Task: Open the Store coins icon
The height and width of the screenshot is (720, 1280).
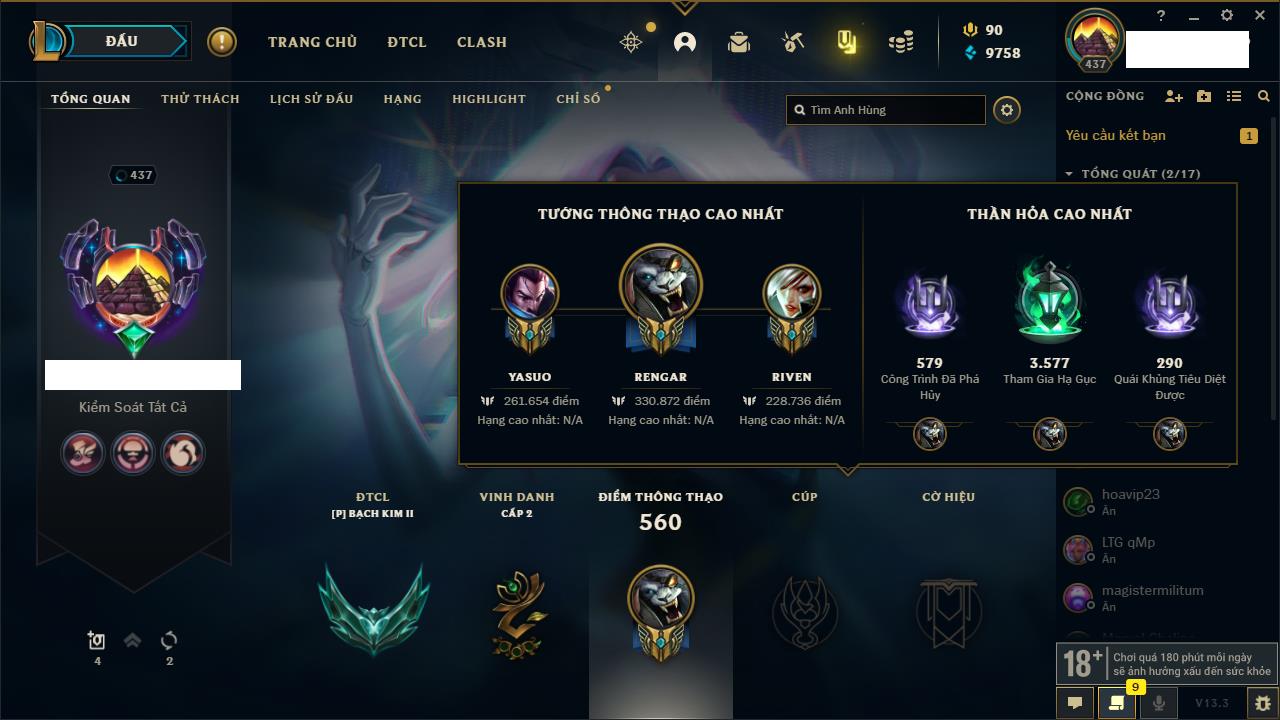Action: [901, 42]
